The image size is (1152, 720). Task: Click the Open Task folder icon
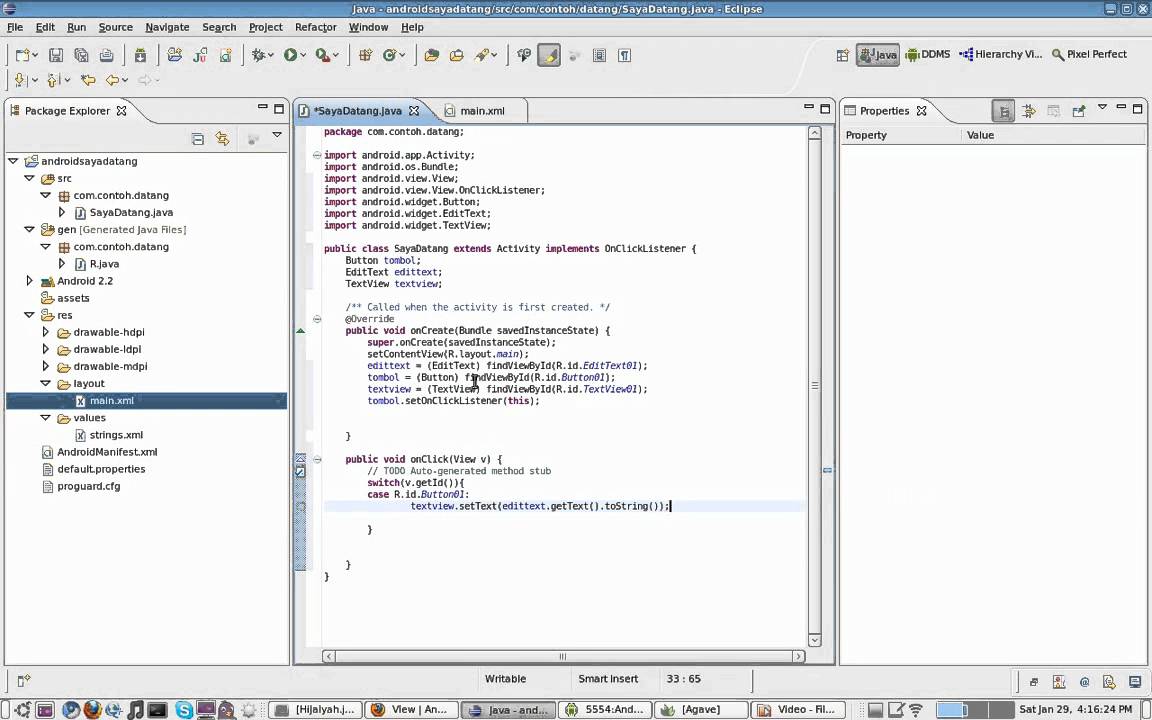coord(456,55)
